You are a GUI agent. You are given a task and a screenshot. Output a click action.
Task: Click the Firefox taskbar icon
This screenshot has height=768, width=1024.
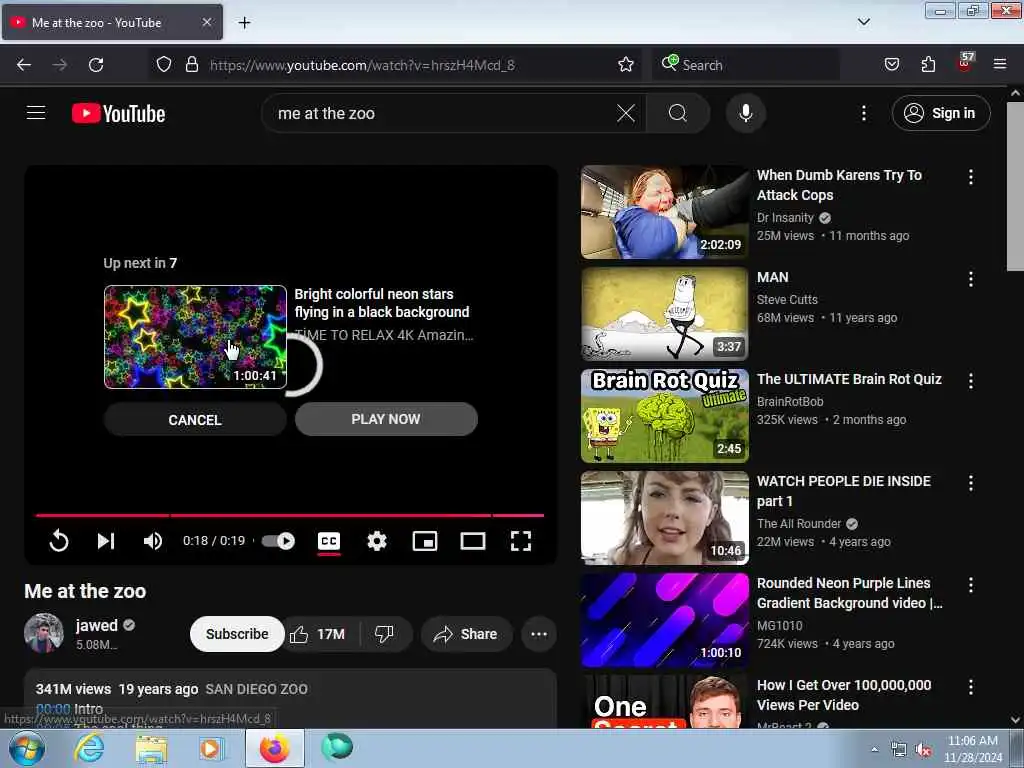(275, 749)
